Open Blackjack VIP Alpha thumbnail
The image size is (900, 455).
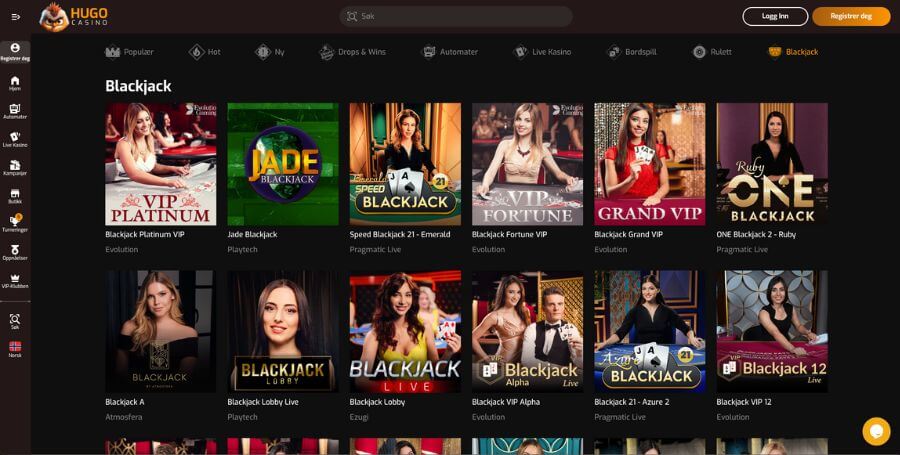pyautogui.click(x=527, y=332)
